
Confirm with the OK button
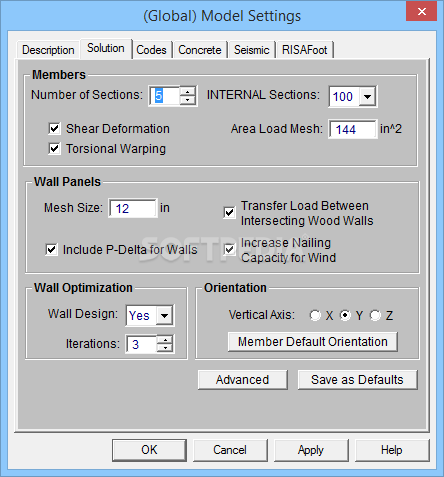[x=149, y=450]
